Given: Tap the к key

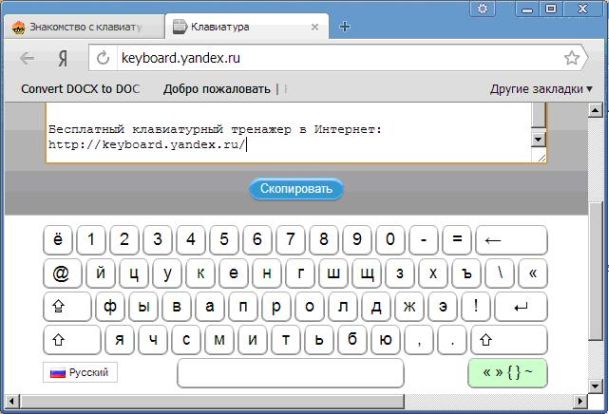Looking at the screenshot, I should tap(200, 273).
